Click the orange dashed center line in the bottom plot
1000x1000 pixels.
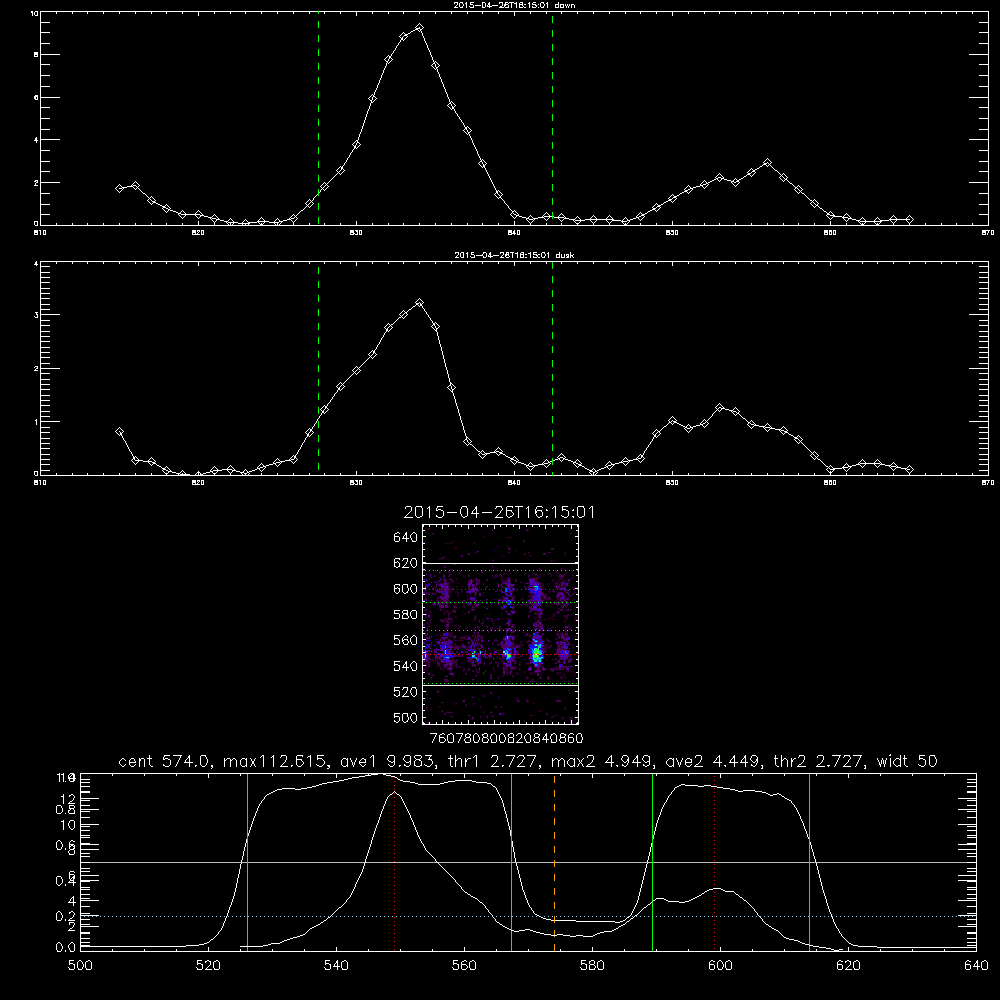(x=554, y=862)
